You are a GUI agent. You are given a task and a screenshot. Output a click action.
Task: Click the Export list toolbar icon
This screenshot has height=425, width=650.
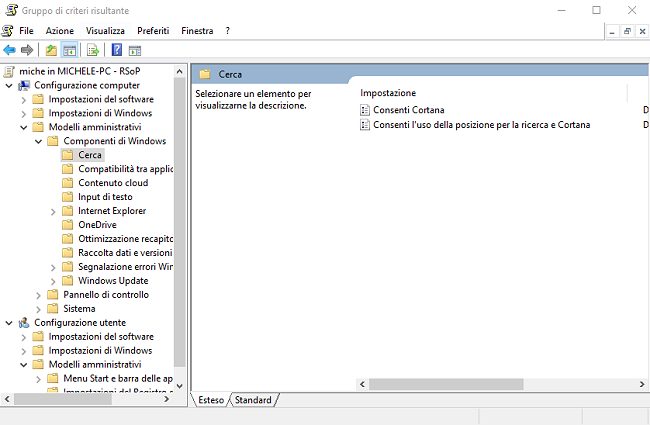pos(93,50)
